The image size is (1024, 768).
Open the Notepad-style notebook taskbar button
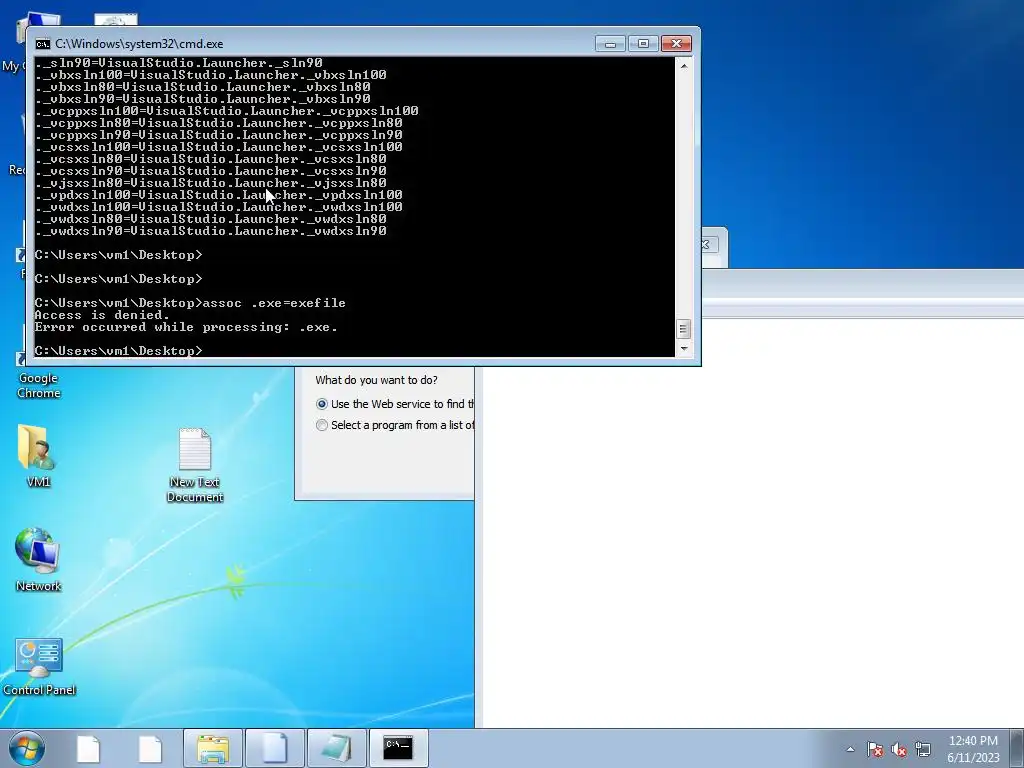[x=336, y=748]
